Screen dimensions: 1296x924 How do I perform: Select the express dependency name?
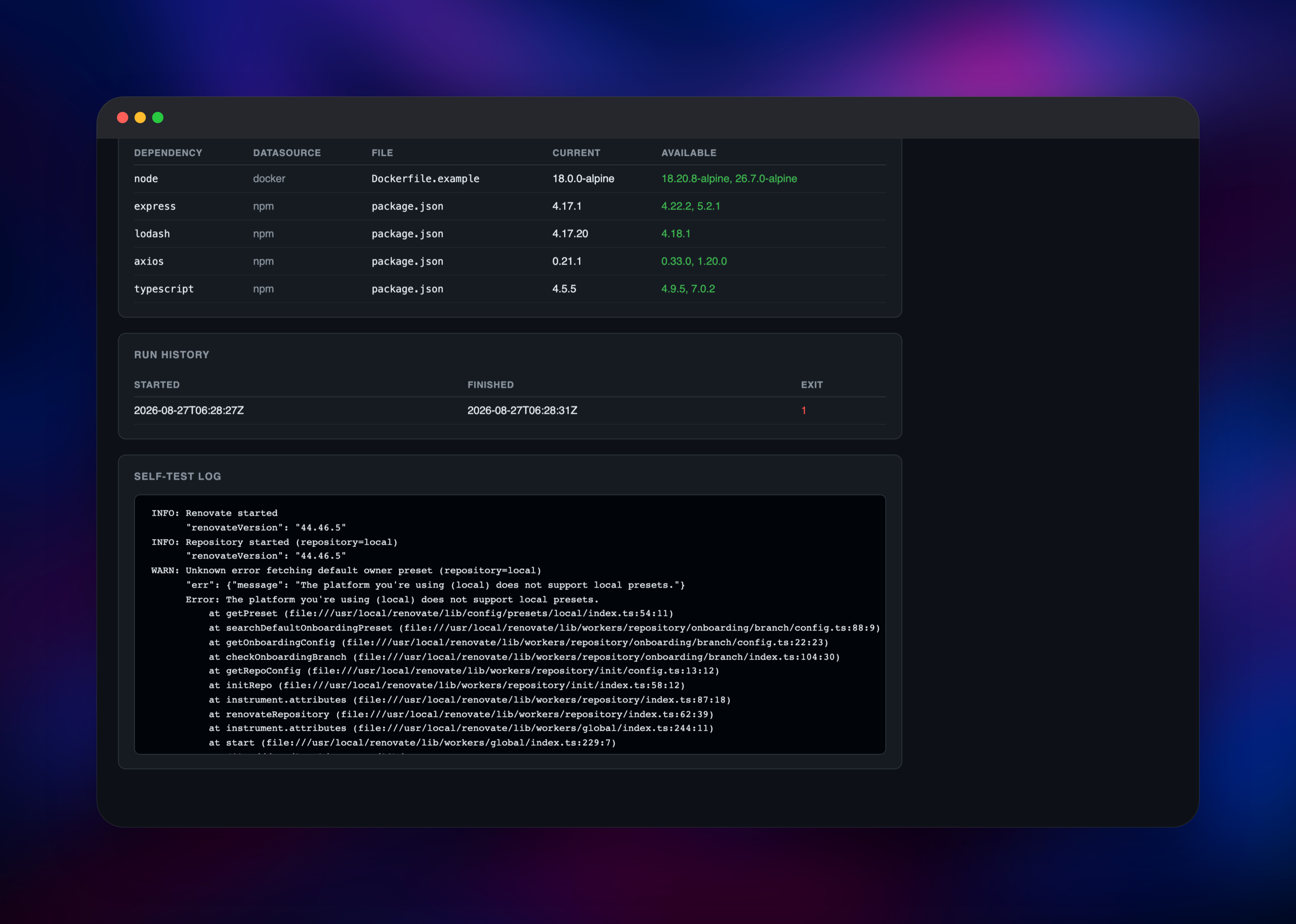click(x=155, y=207)
